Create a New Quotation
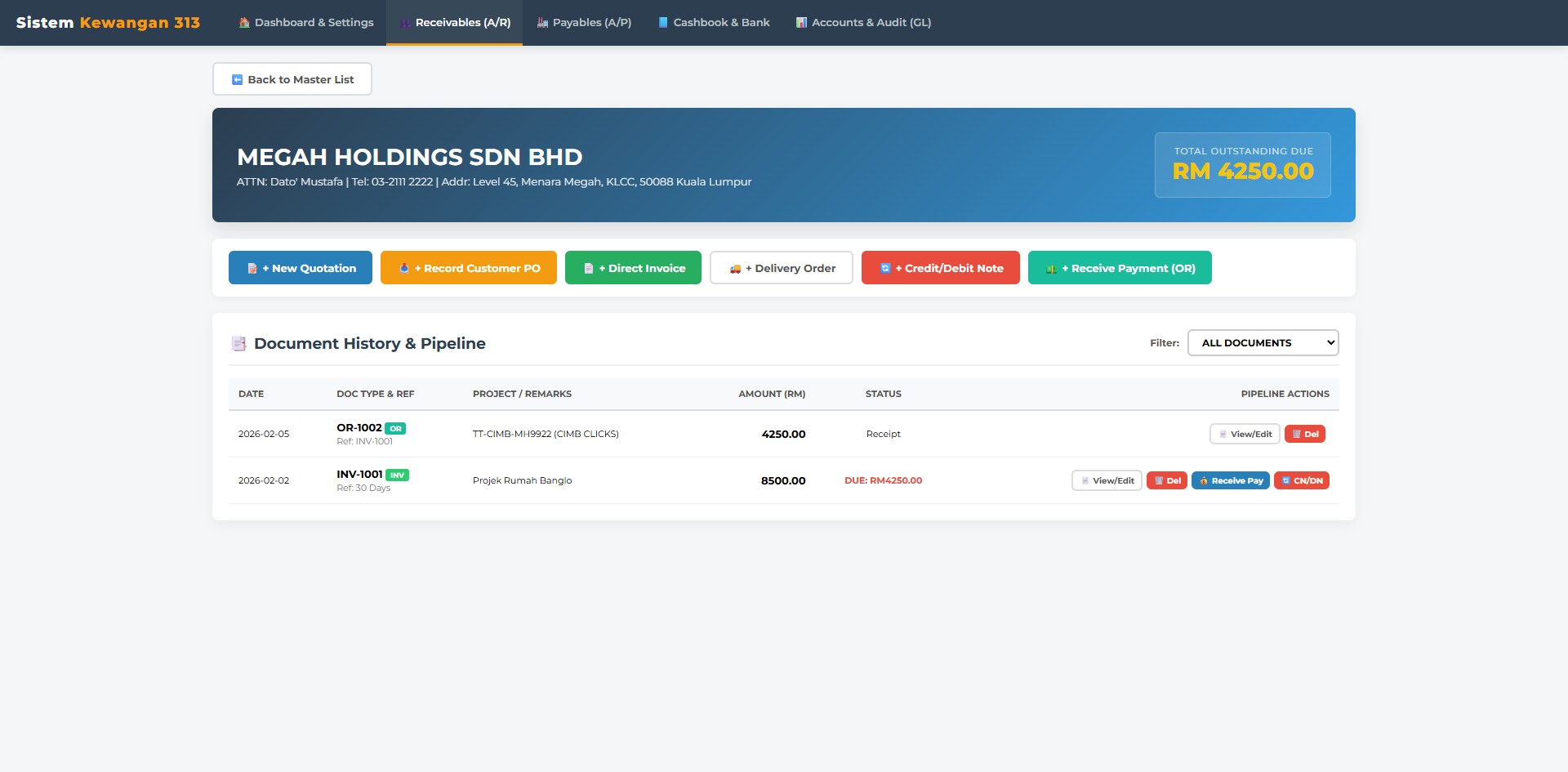 click(301, 268)
